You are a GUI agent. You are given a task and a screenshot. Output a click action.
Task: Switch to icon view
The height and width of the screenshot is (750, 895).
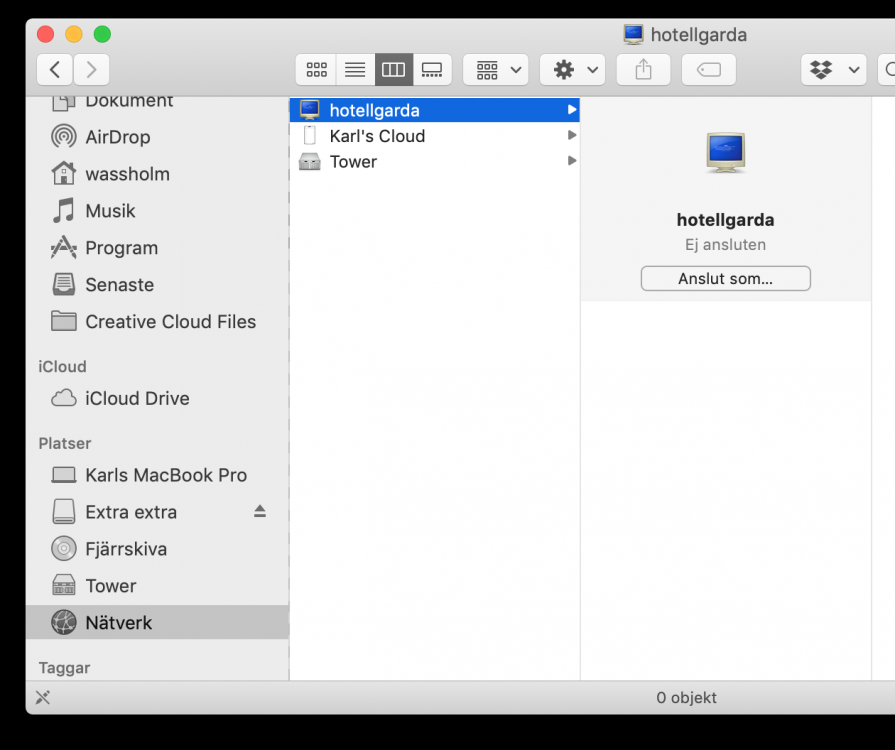pyautogui.click(x=316, y=70)
